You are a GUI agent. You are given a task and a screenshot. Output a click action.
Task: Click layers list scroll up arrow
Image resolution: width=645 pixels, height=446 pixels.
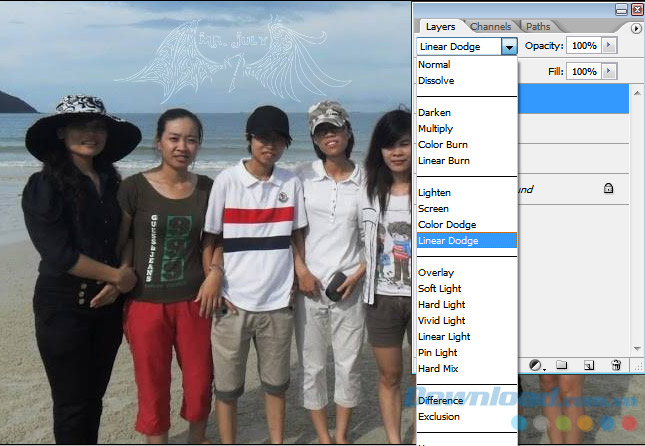click(x=637, y=93)
